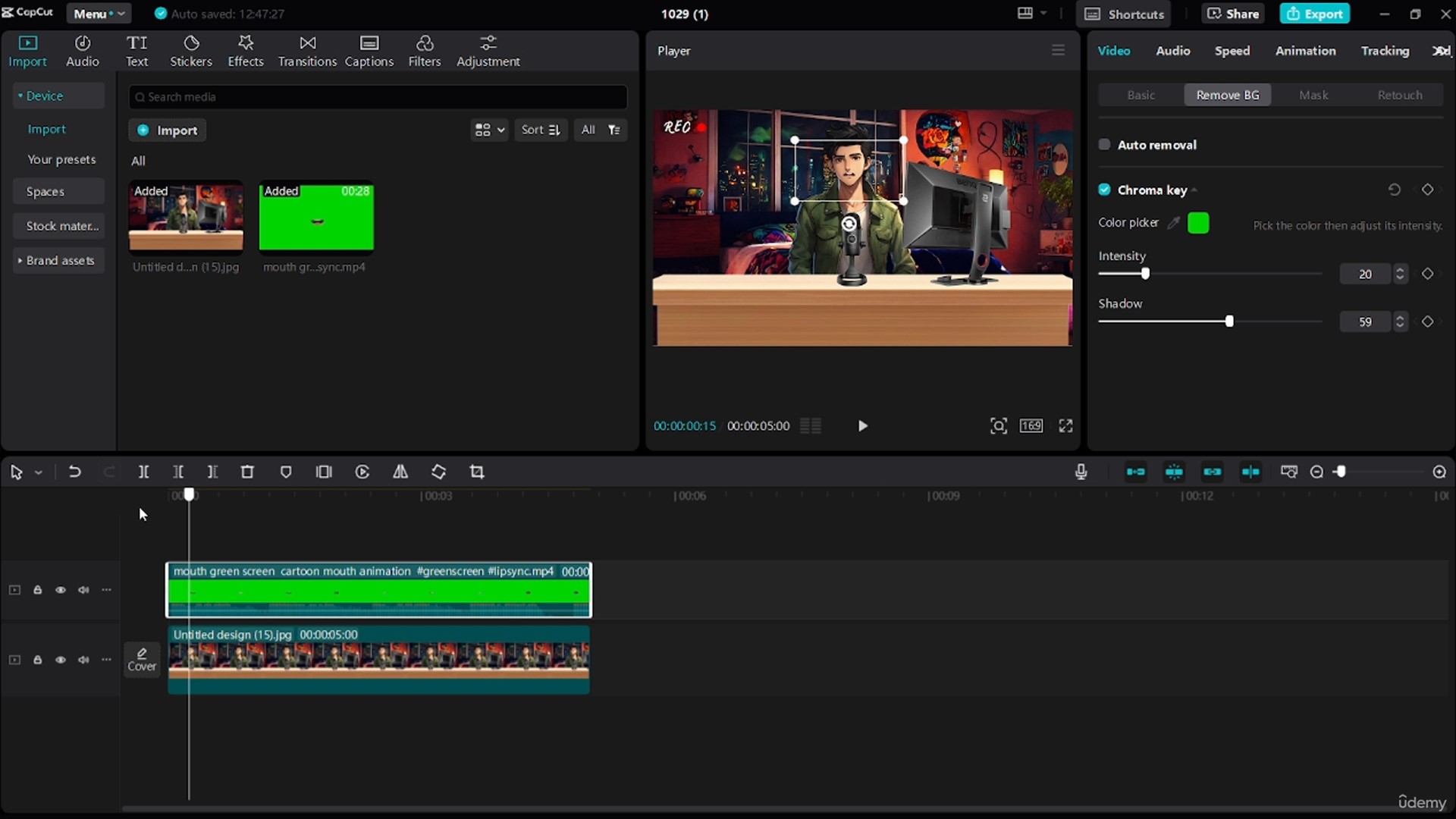Screen dimensions: 1456x819
Task: Click the chroma key eyedropper color picker
Action: 1173,223
